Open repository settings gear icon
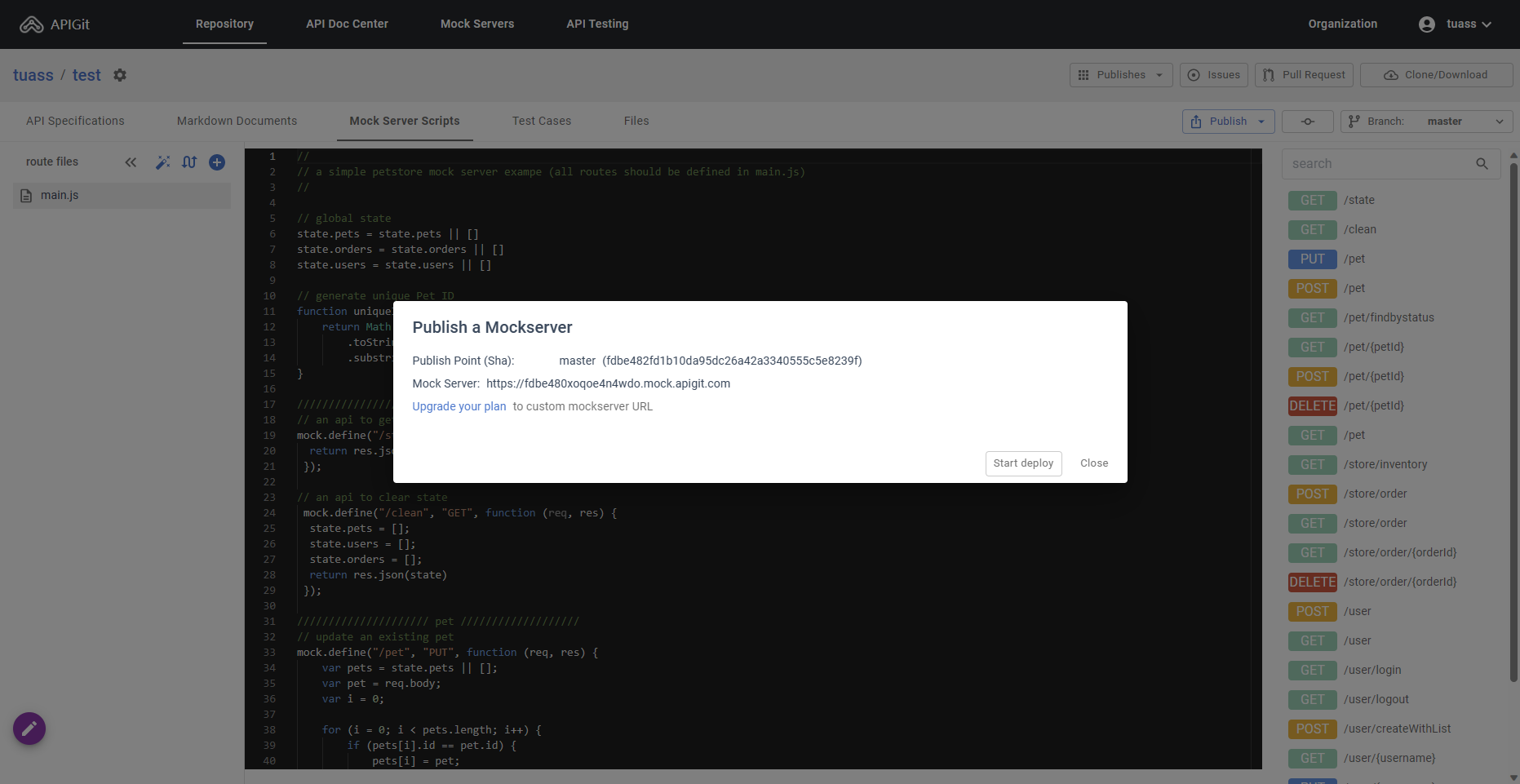Viewport: 1520px width, 784px height. (120, 75)
